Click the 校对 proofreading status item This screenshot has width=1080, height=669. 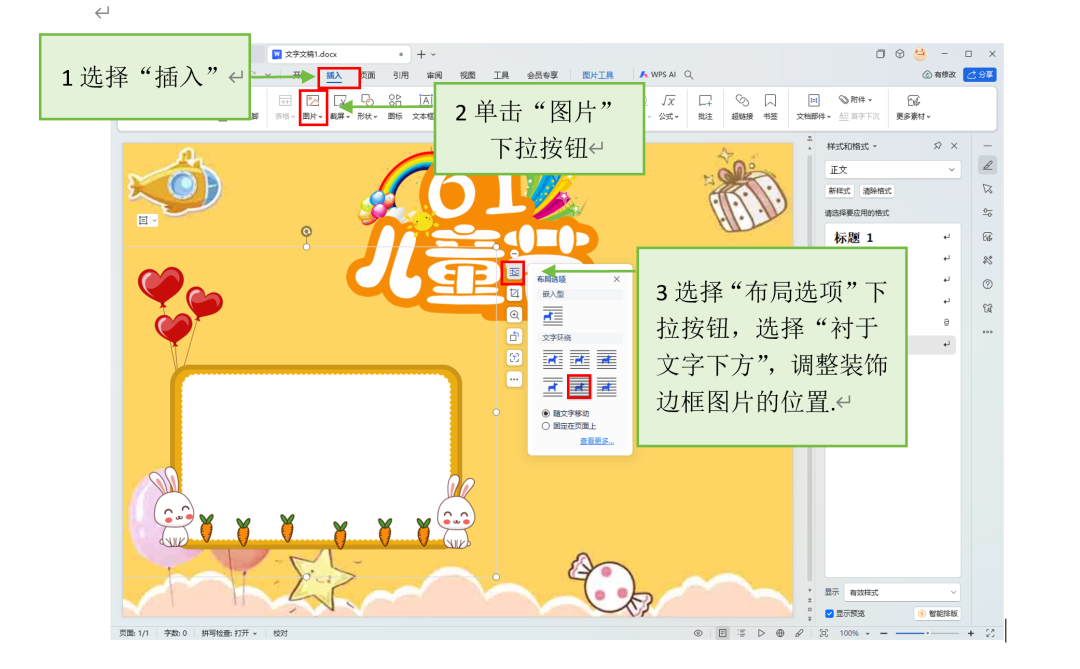(280, 633)
